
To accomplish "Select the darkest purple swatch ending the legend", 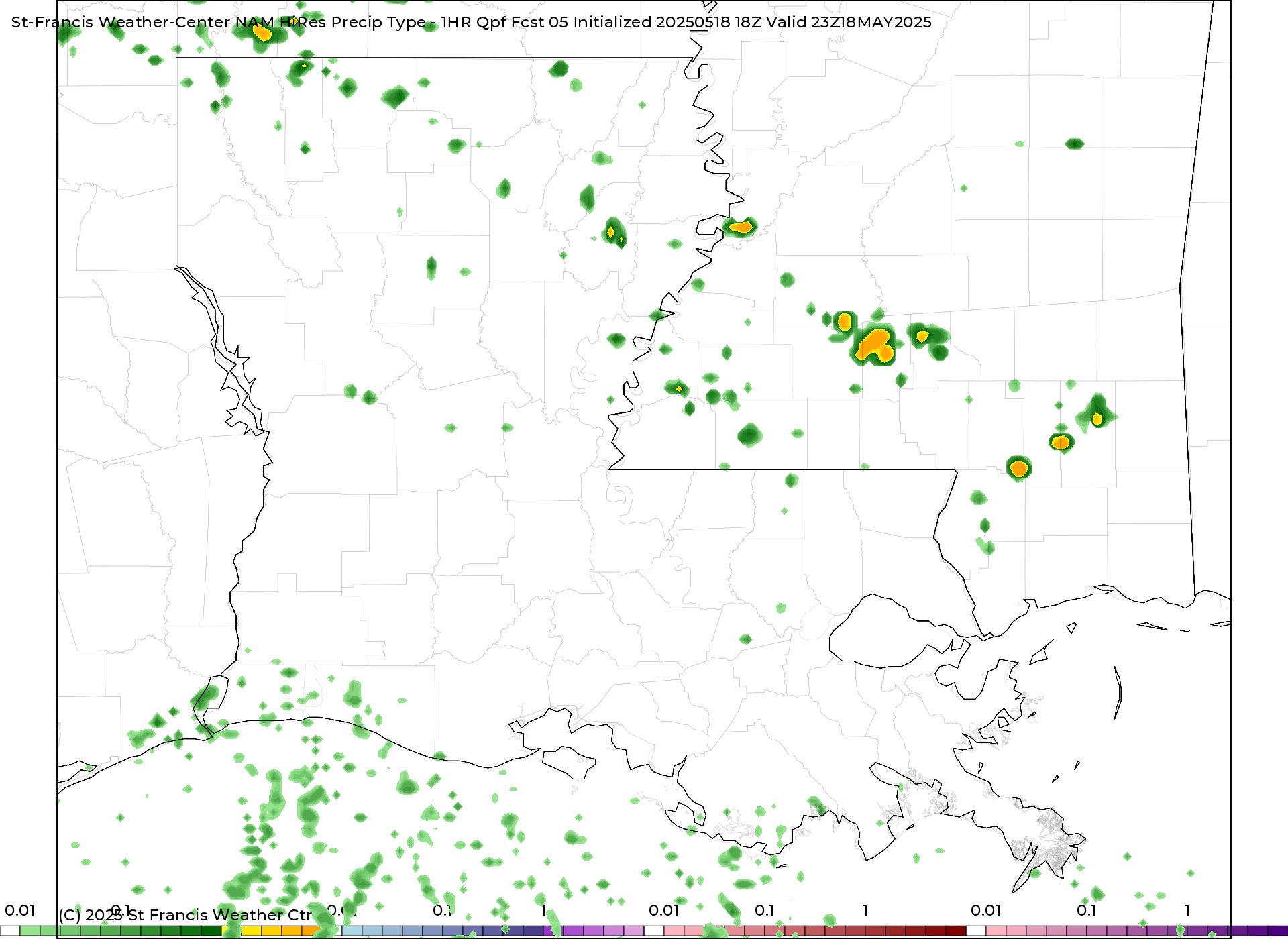I will pyautogui.click(x=1278, y=931).
